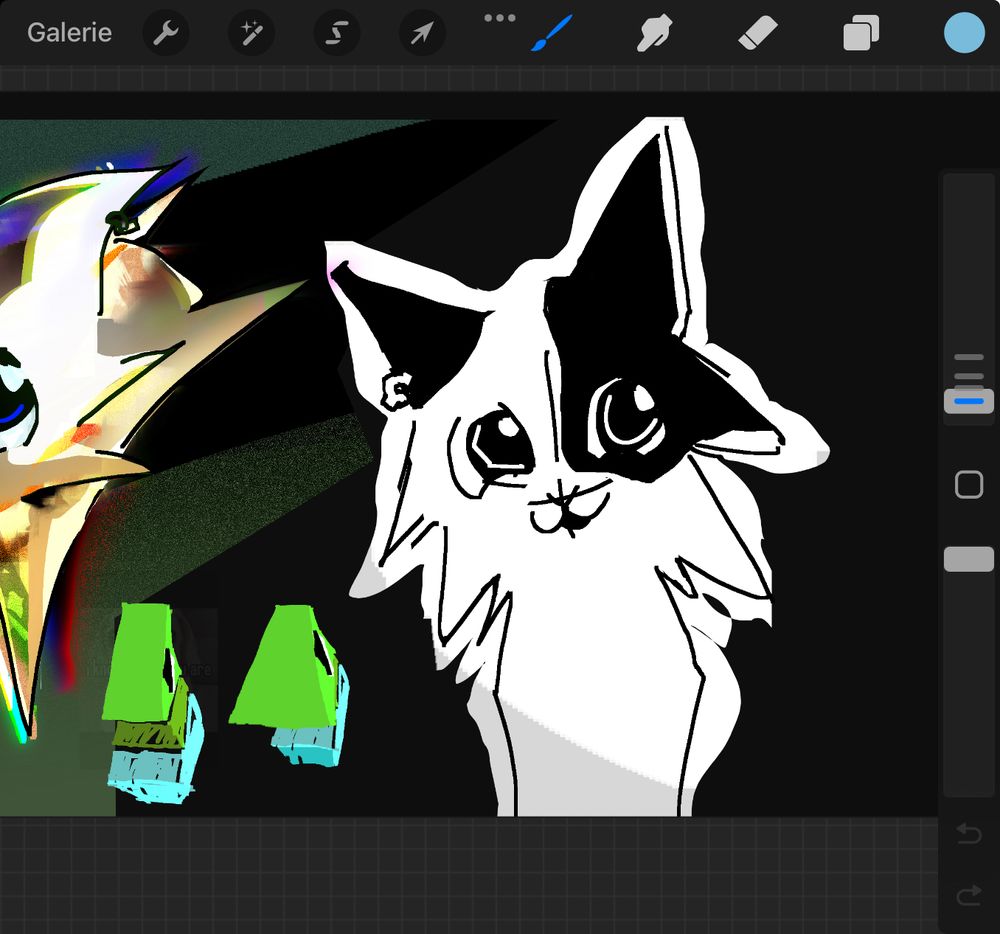Tap the three dots at top center

pyautogui.click(x=500, y=18)
